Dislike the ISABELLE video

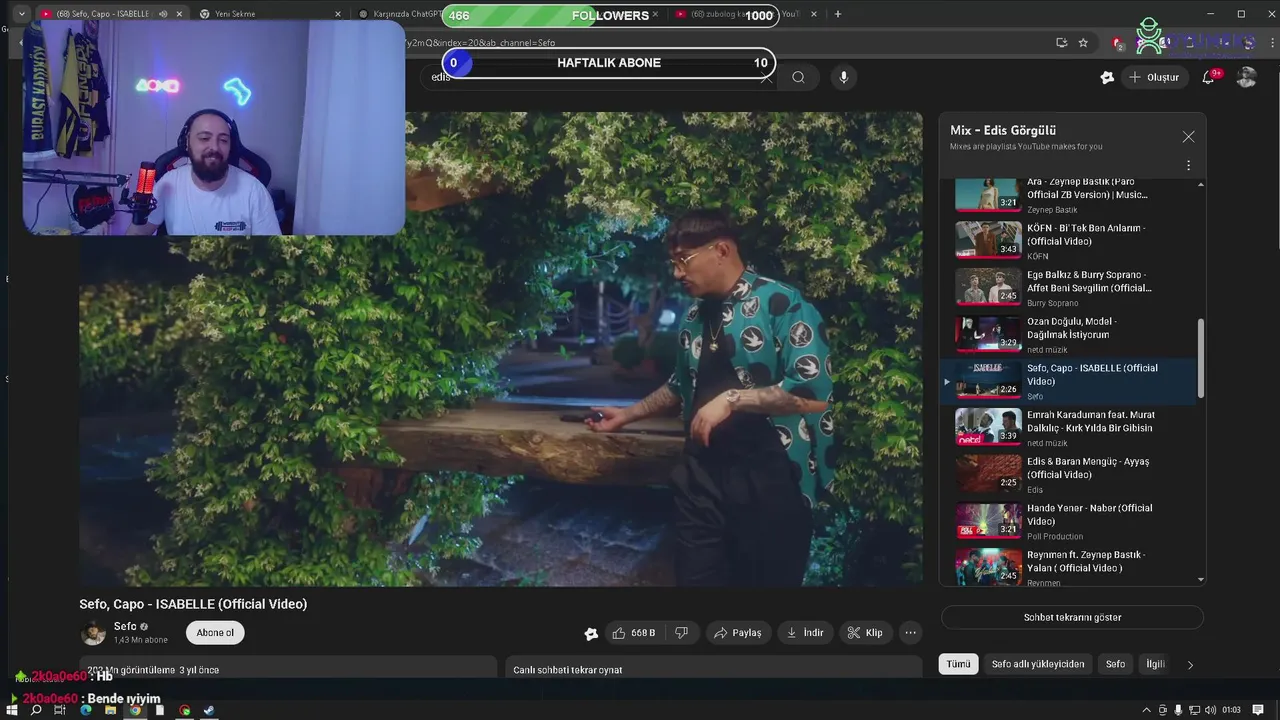(681, 633)
